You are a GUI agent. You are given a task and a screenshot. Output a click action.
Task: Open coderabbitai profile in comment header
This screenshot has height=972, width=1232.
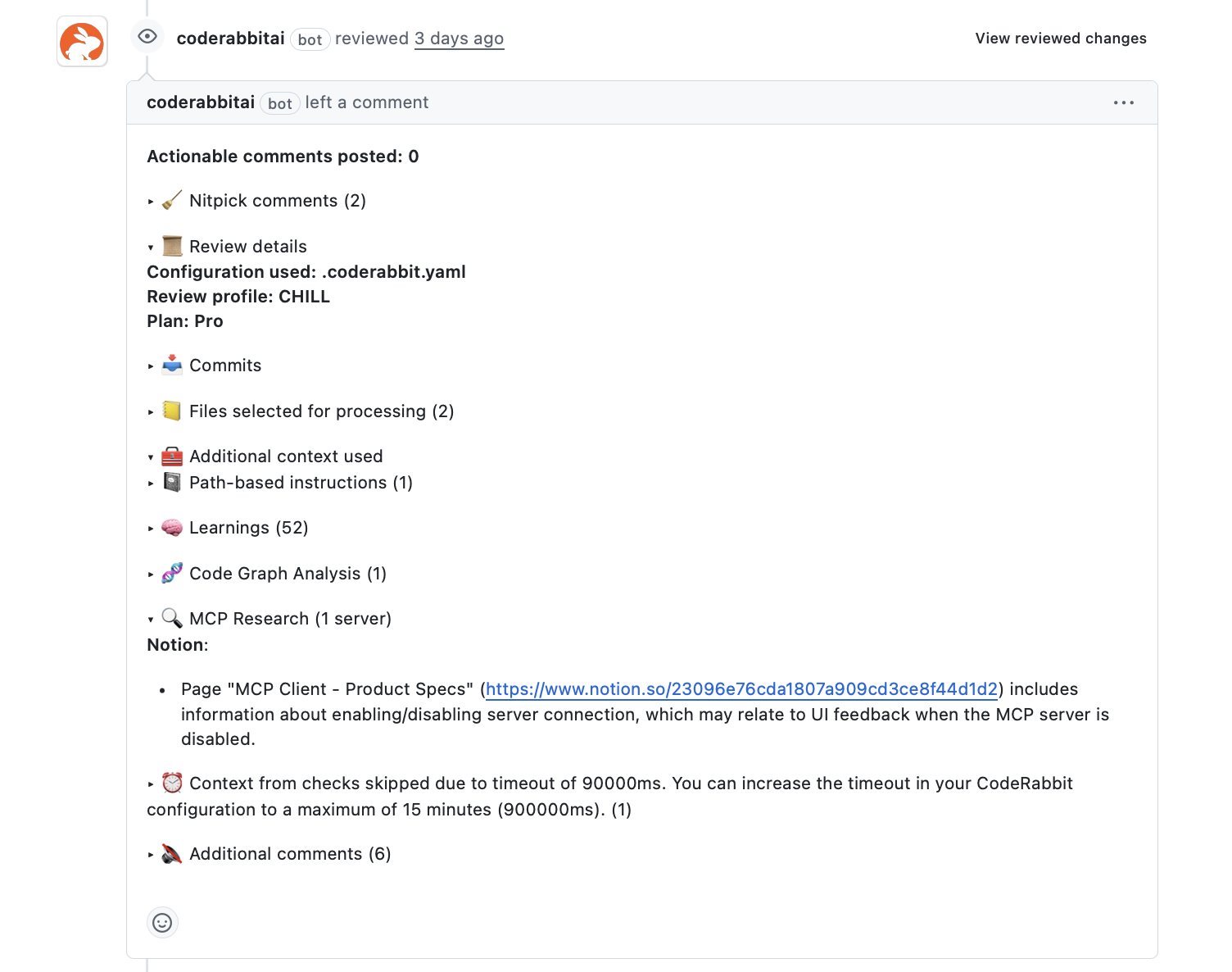click(201, 102)
